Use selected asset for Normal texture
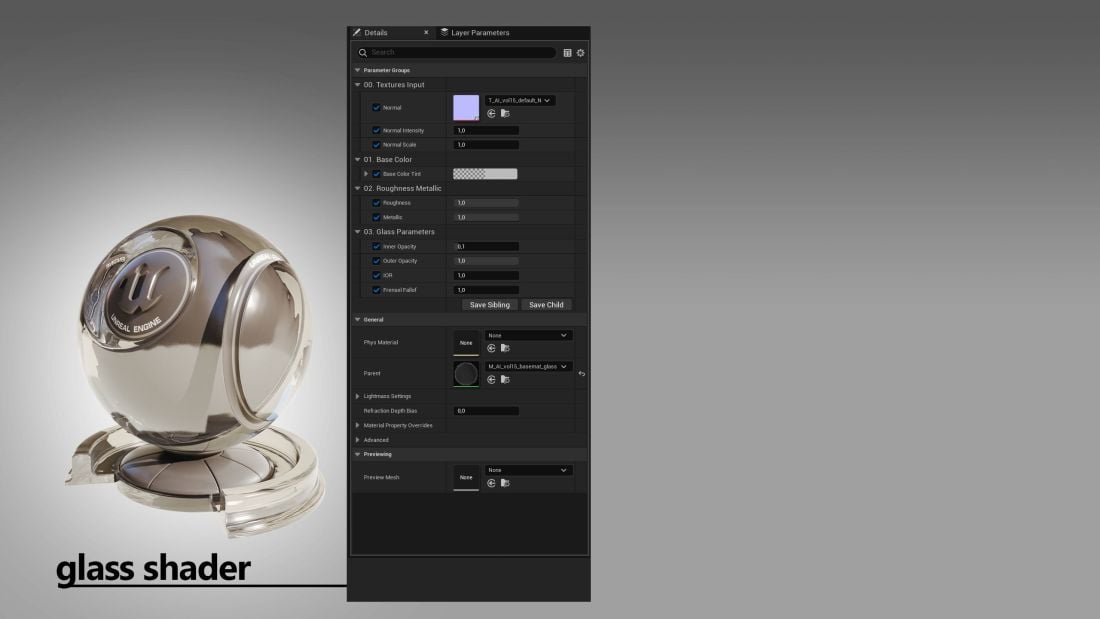Image resolution: width=1100 pixels, height=619 pixels. coord(491,114)
